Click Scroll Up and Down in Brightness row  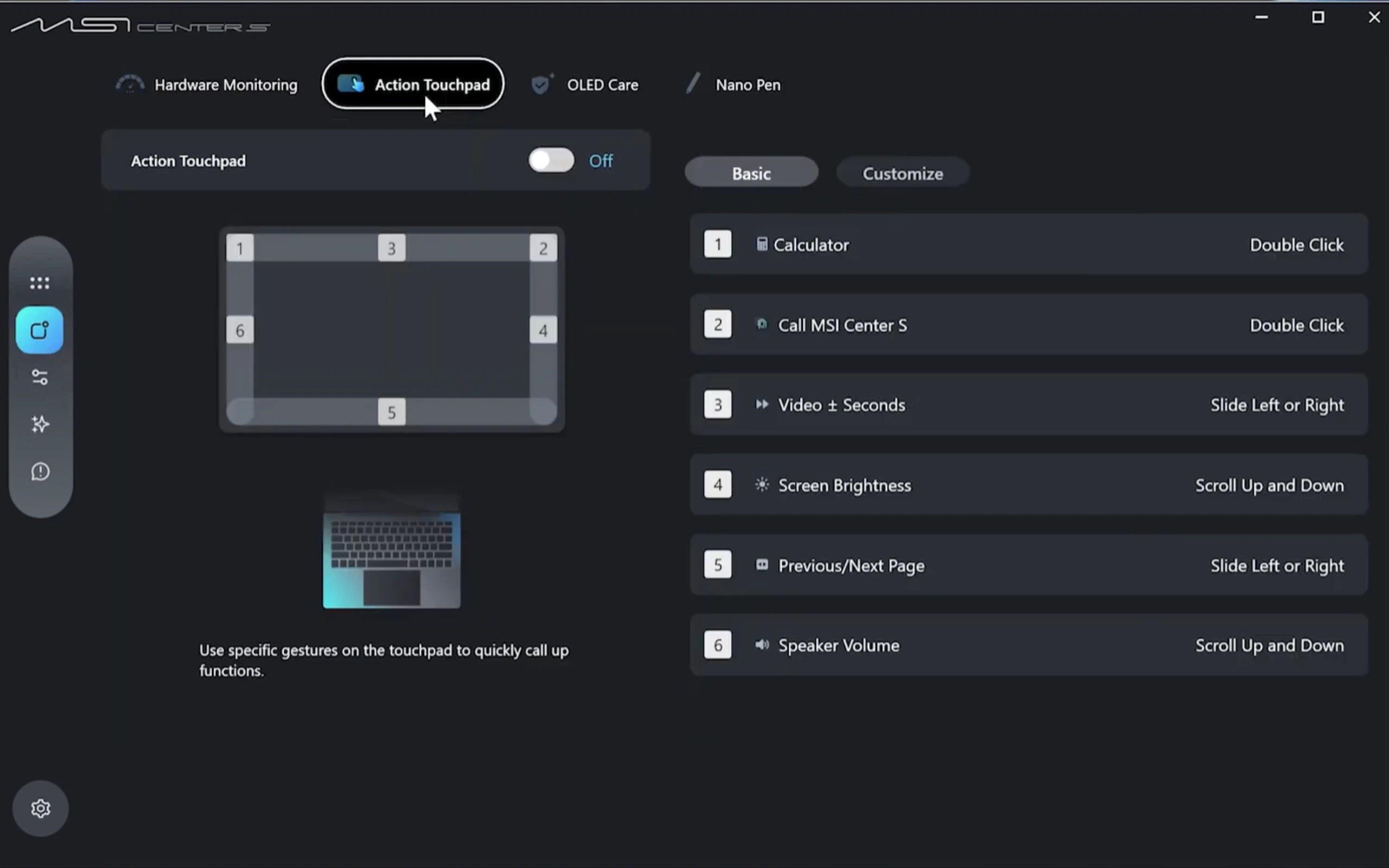click(1270, 486)
